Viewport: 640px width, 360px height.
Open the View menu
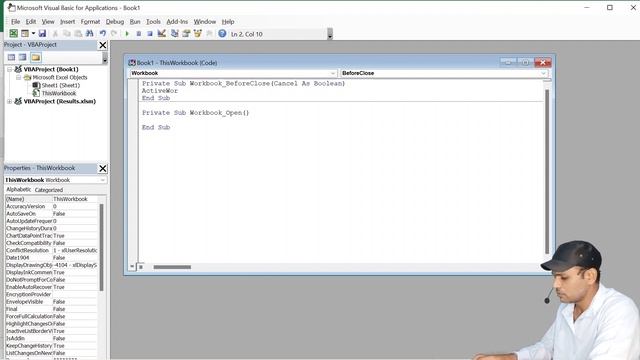click(x=48, y=22)
